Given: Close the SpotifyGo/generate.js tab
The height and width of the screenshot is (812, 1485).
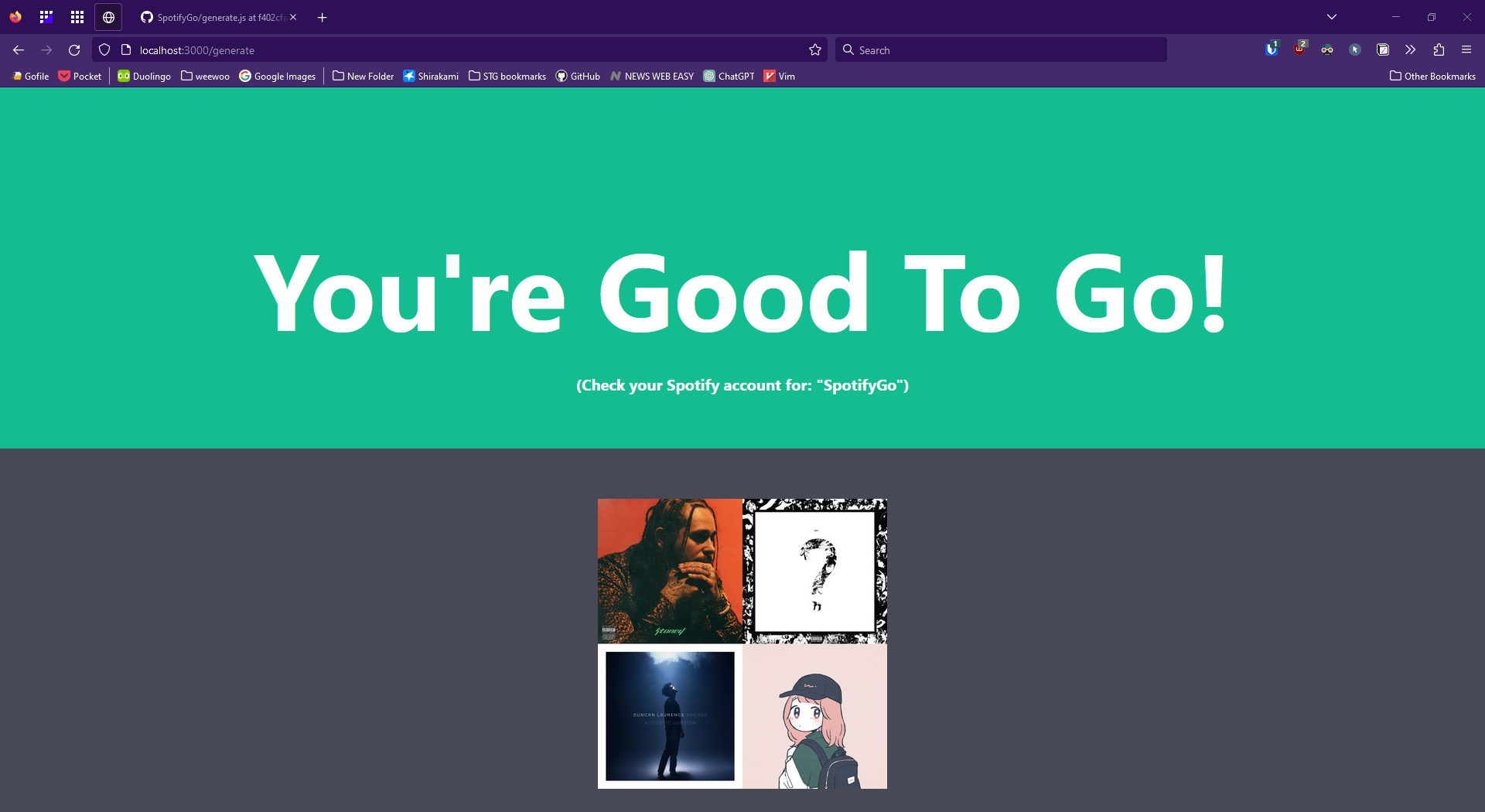Looking at the screenshot, I should click(293, 17).
